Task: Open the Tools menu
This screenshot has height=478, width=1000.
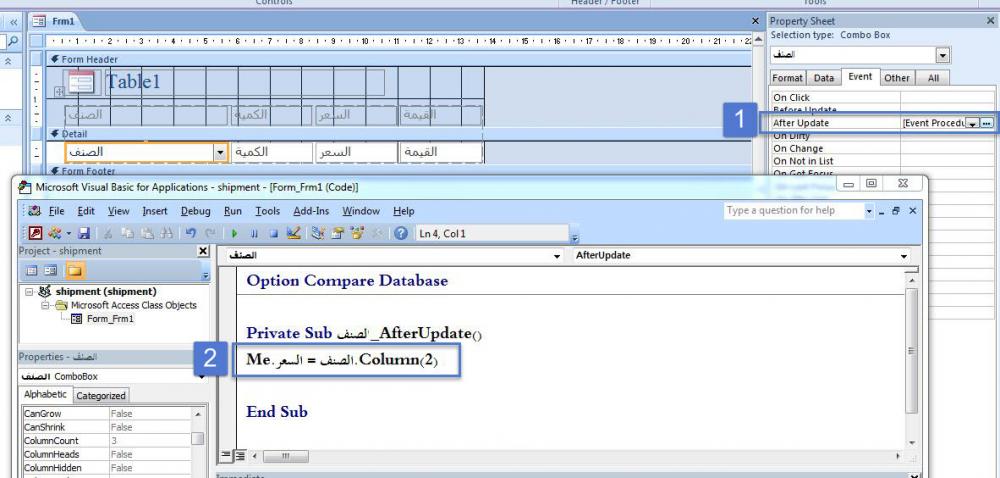Action: click(x=268, y=211)
